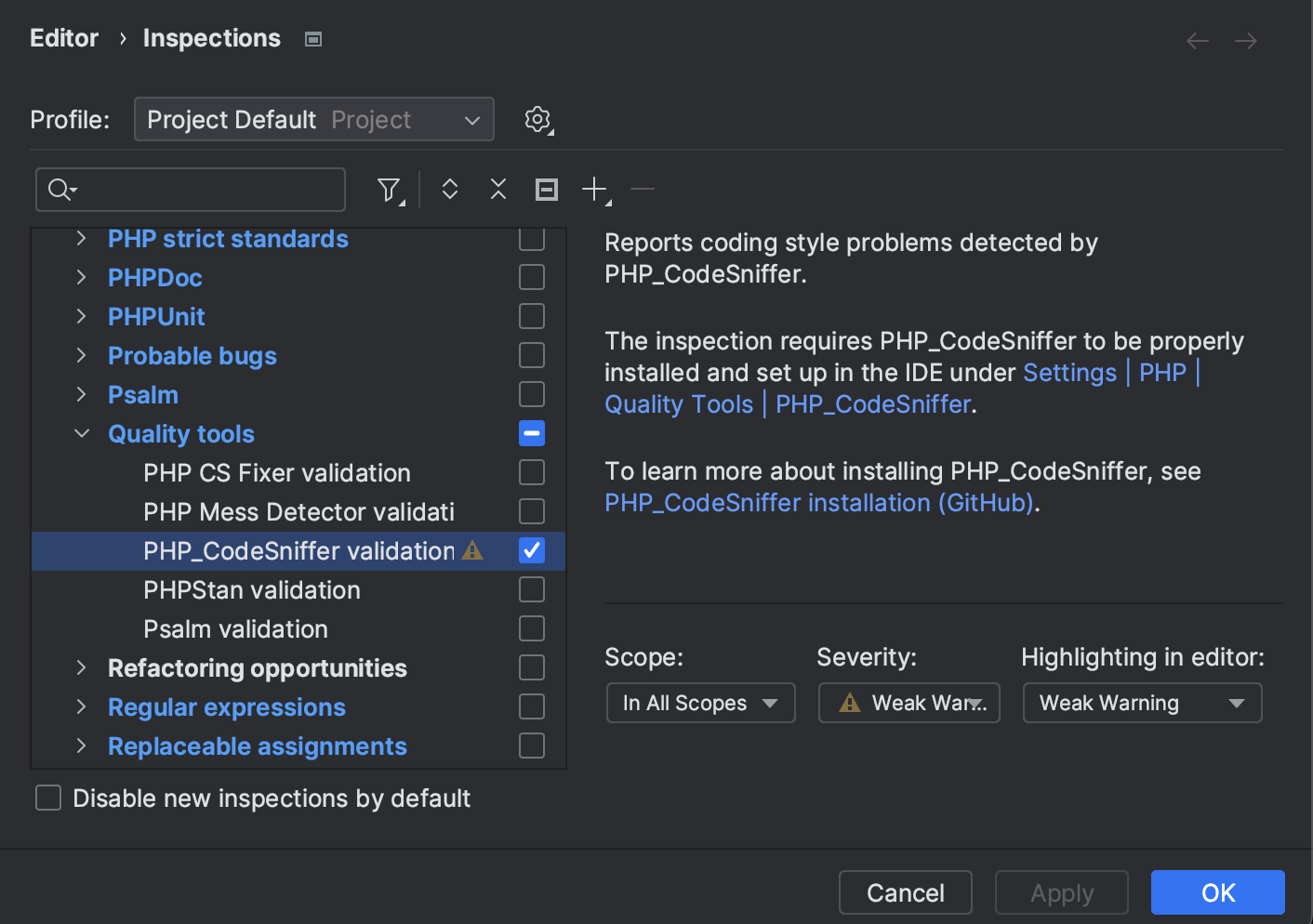Click the Expand All arrows icon
The image size is (1313, 924).
[450, 190]
